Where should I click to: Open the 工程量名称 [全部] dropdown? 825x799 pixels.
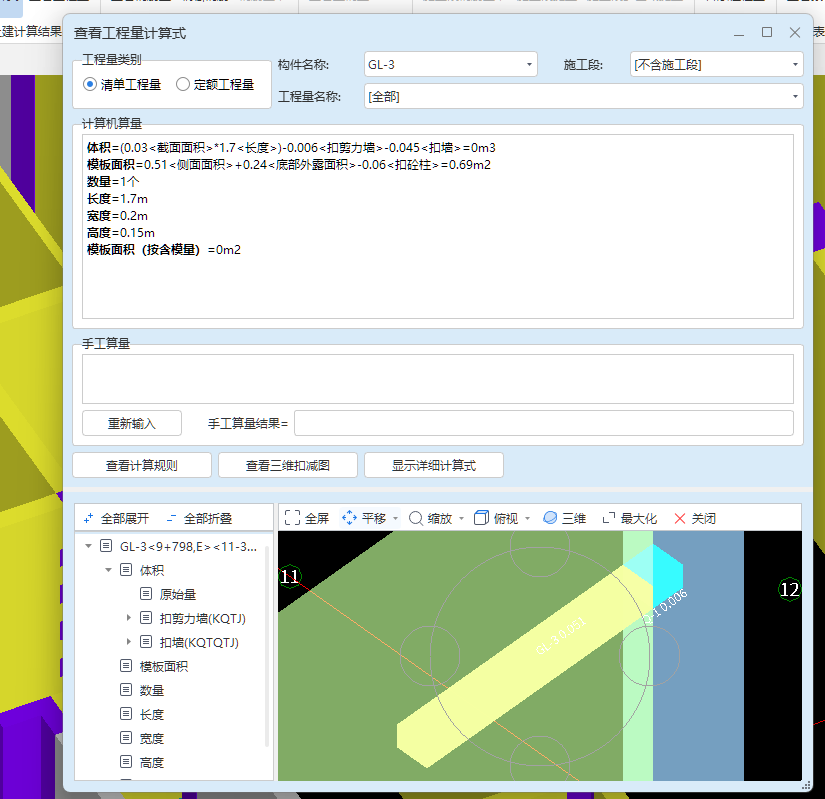(x=795, y=97)
